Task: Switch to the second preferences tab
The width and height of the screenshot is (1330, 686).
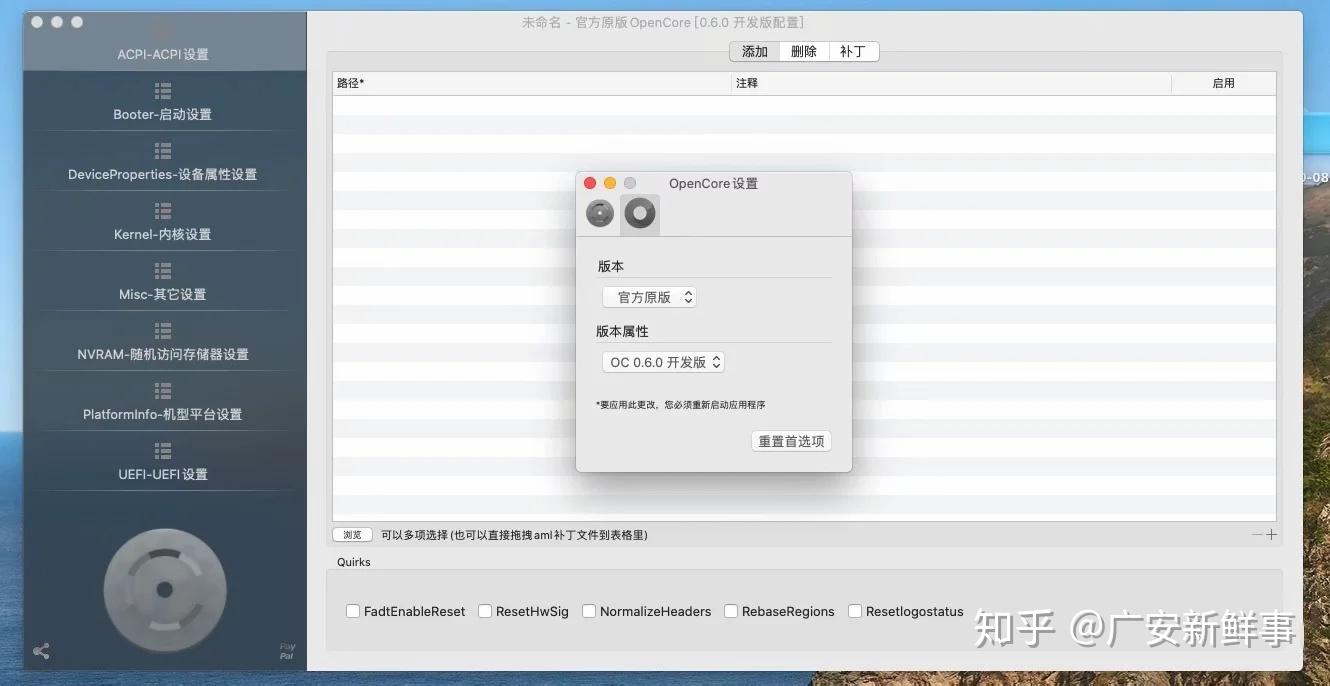Action: 639,213
